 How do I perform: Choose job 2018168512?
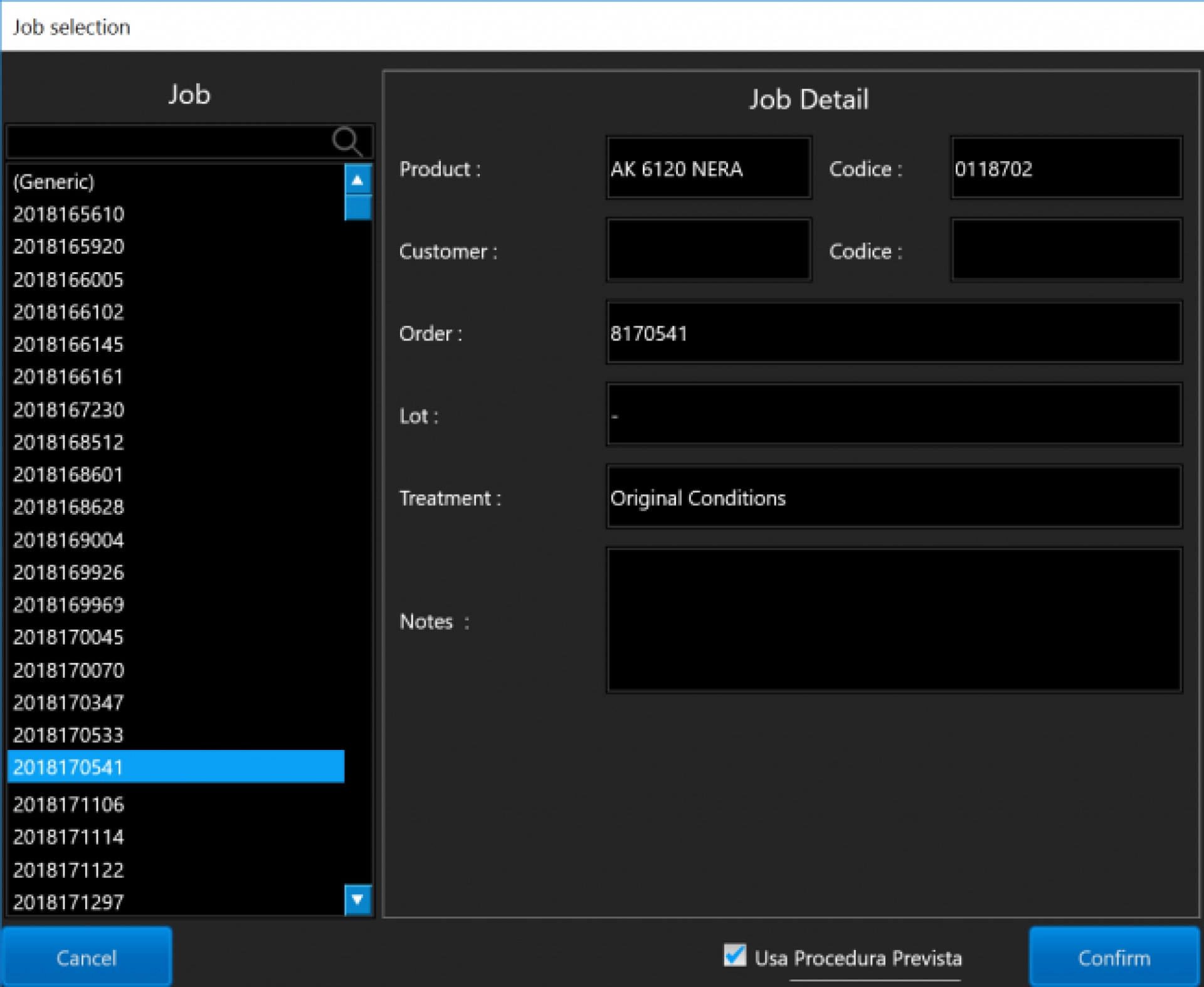(x=68, y=442)
